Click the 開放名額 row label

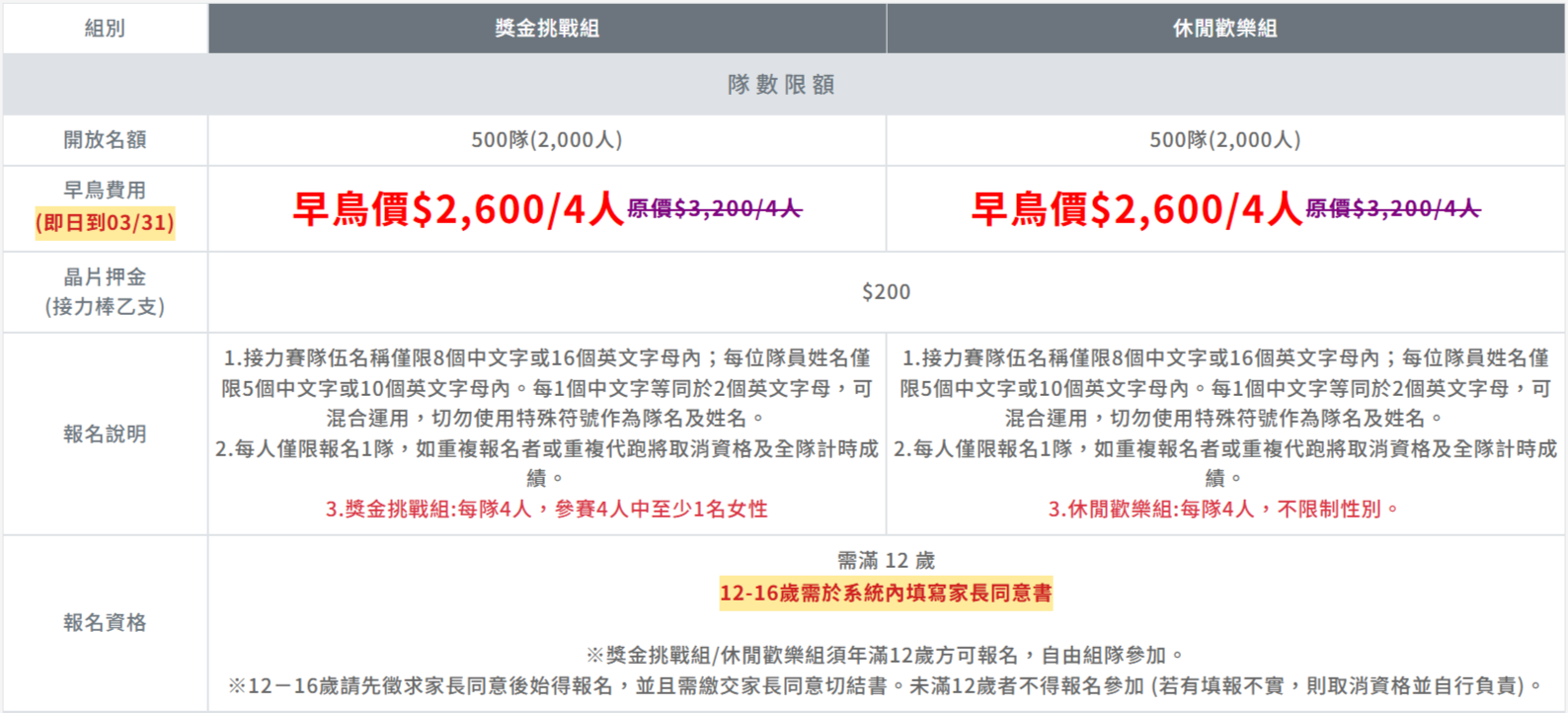(x=105, y=140)
